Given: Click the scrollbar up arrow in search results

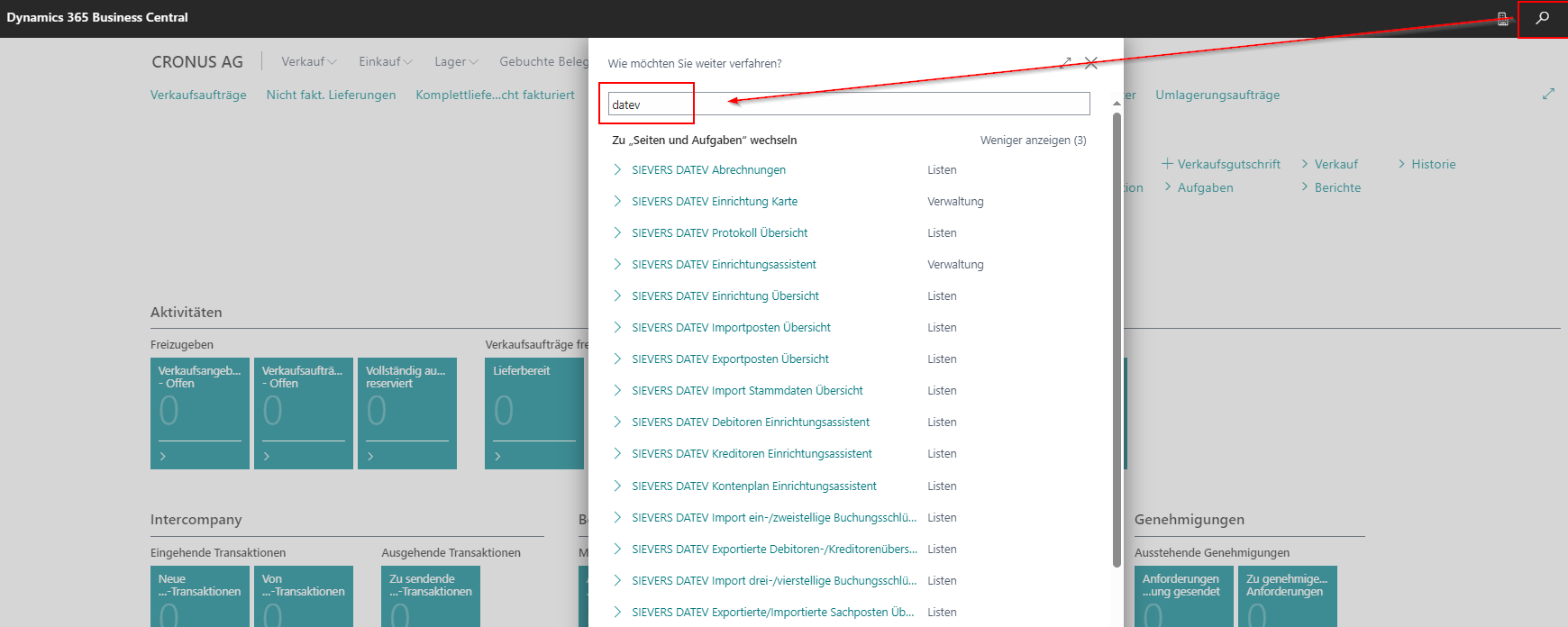Looking at the screenshot, I should click(x=1117, y=104).
